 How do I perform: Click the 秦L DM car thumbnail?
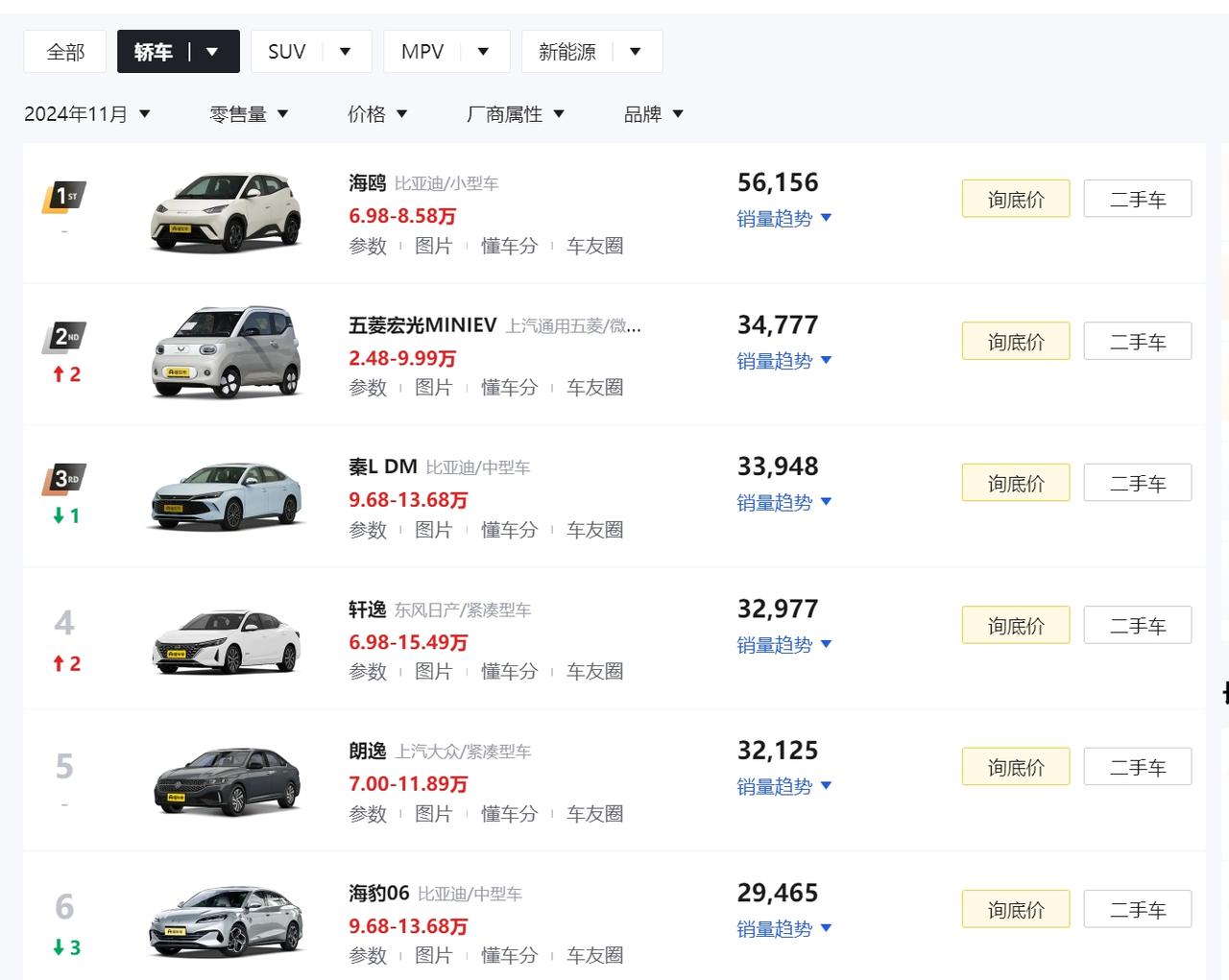[229, 496]
